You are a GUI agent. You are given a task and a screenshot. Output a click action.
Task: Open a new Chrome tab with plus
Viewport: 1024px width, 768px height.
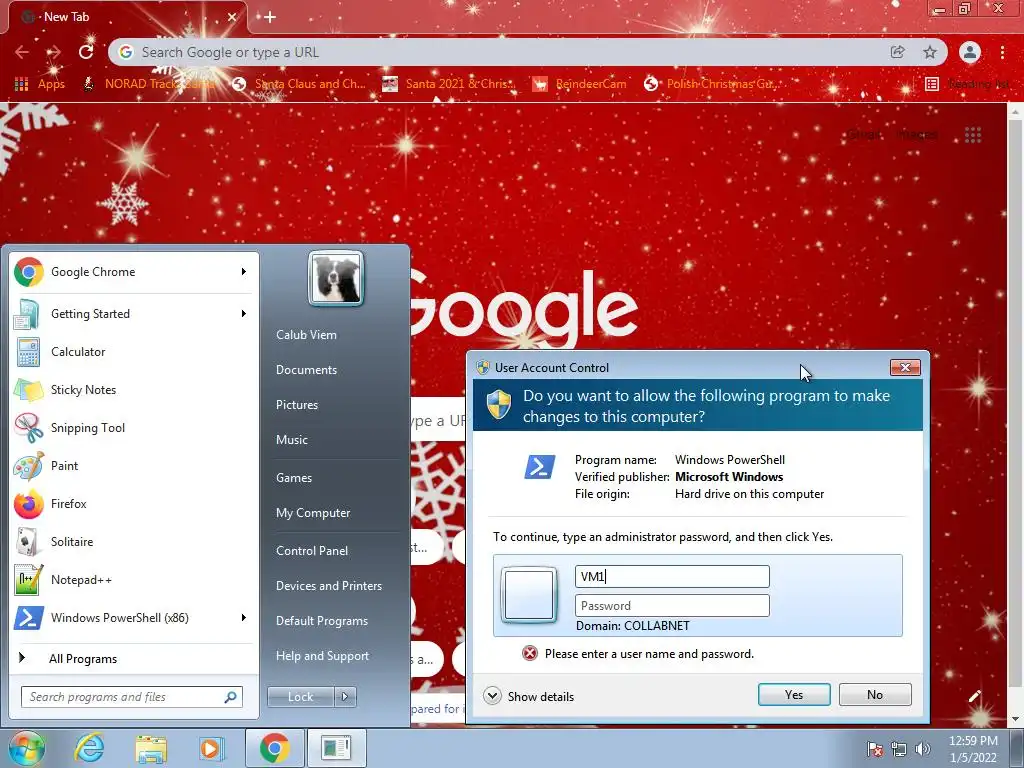click(270, 17)
